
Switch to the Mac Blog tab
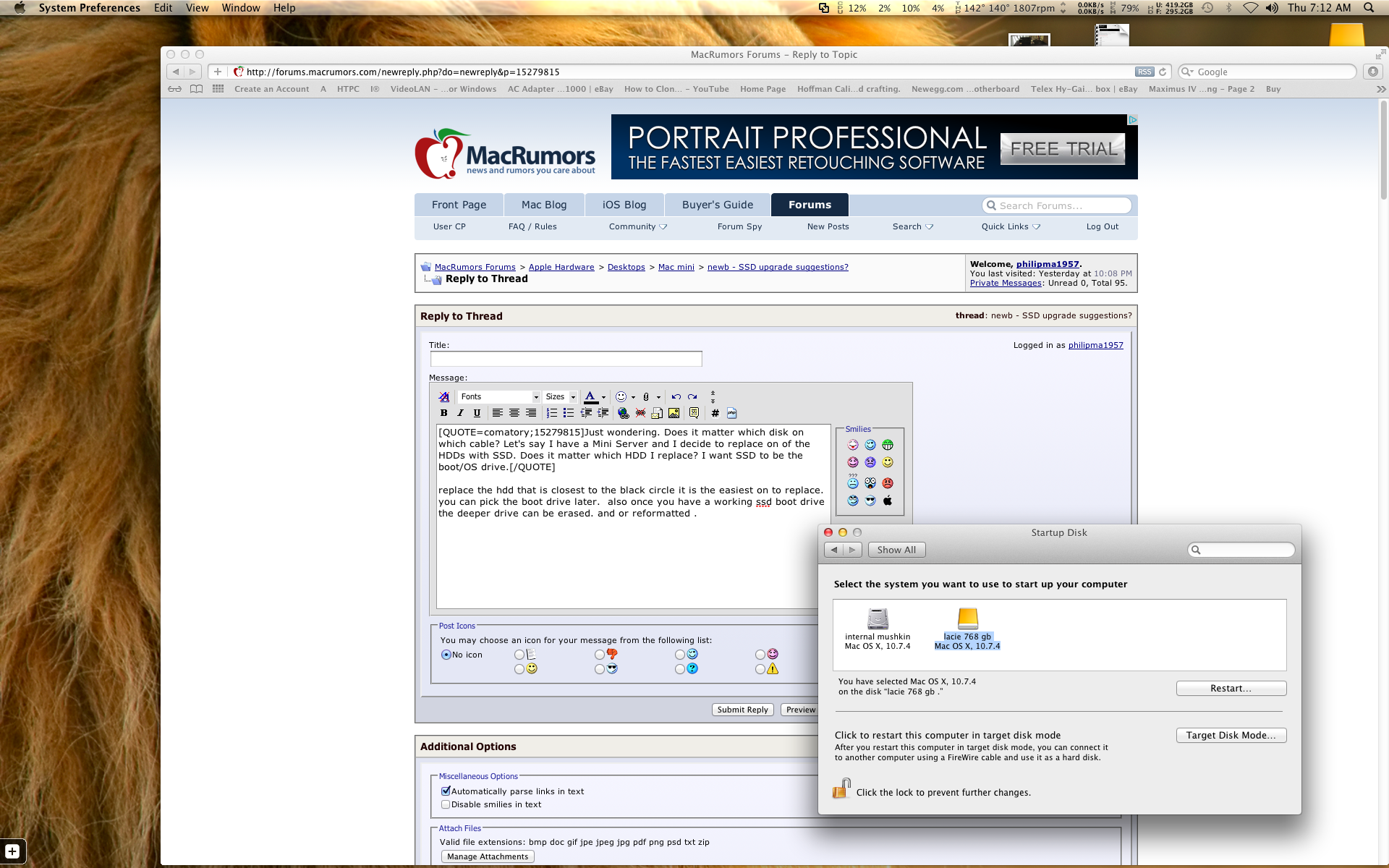[544, 205]
